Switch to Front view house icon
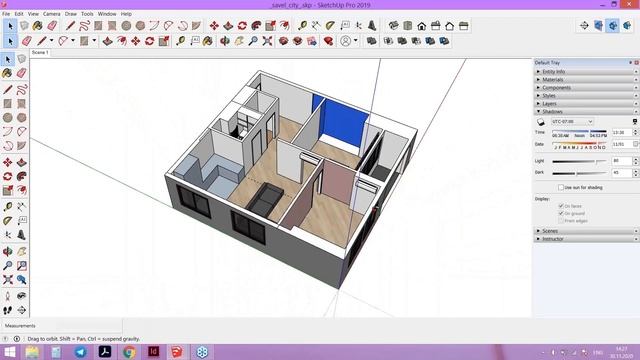The image size is (640, 360). (x=422, y=26)
